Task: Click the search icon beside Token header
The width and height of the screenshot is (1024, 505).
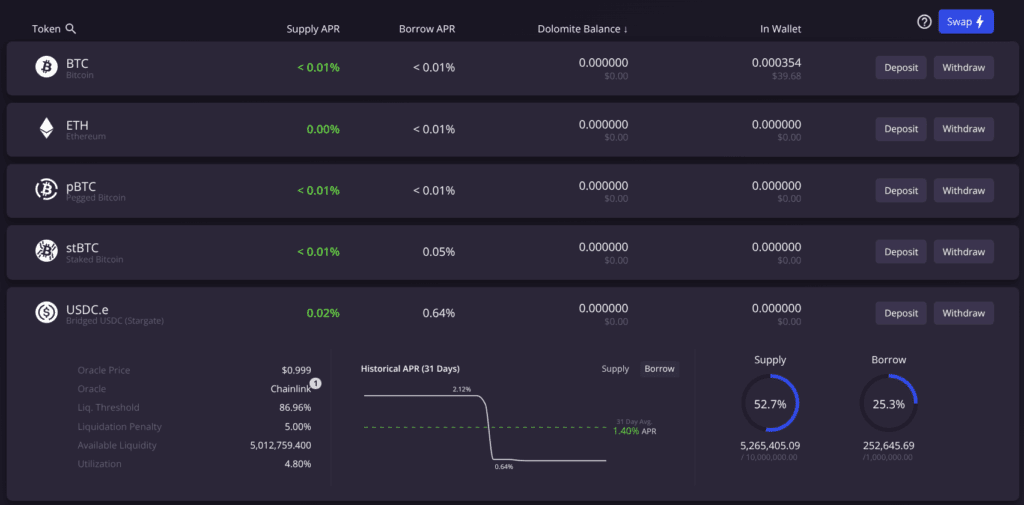Action: [71, 29]
